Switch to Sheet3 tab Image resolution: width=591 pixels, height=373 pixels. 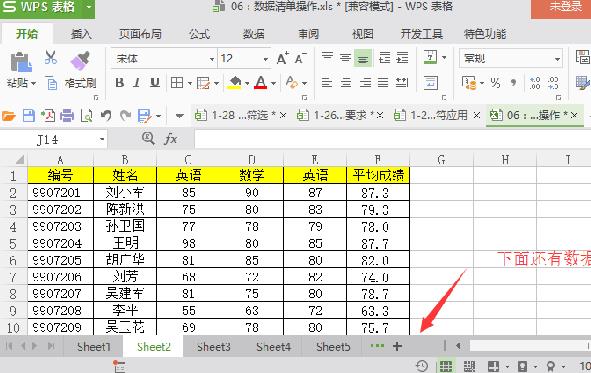click(213, 347)
